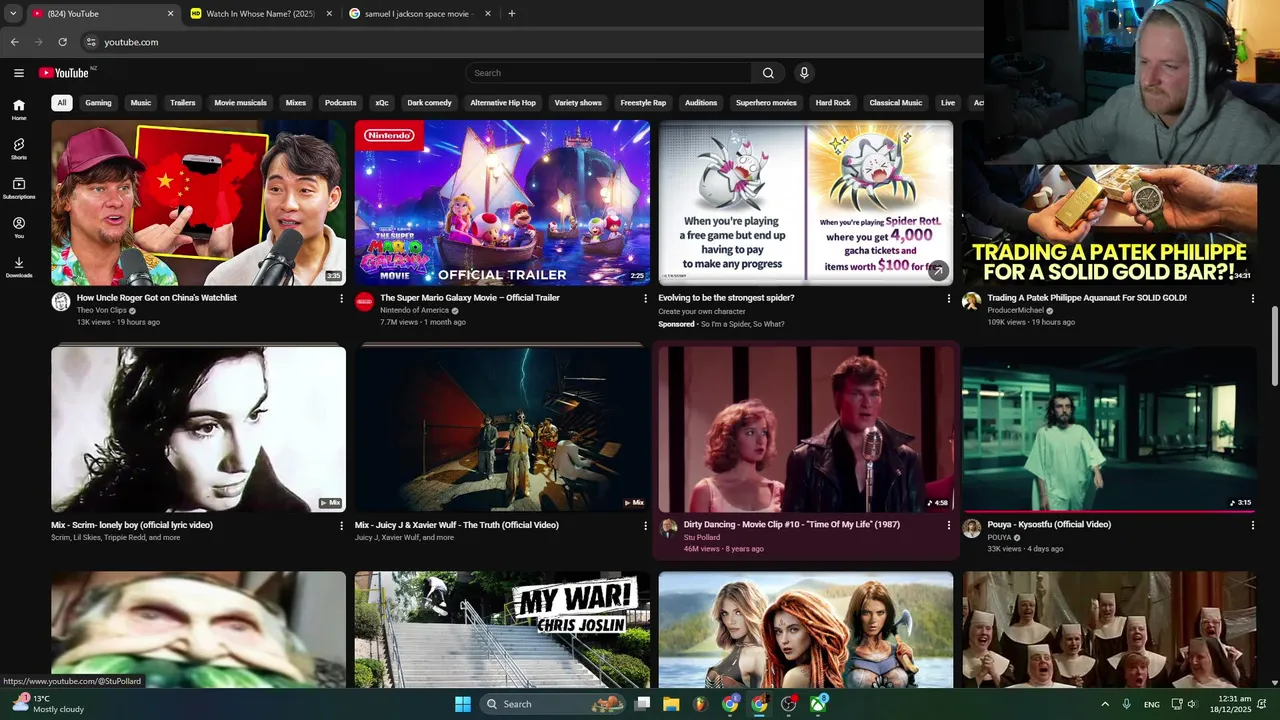Screen dimensions: 1280x720
Task: Click the YouTube logo
Action: click(x=64, y=73)
